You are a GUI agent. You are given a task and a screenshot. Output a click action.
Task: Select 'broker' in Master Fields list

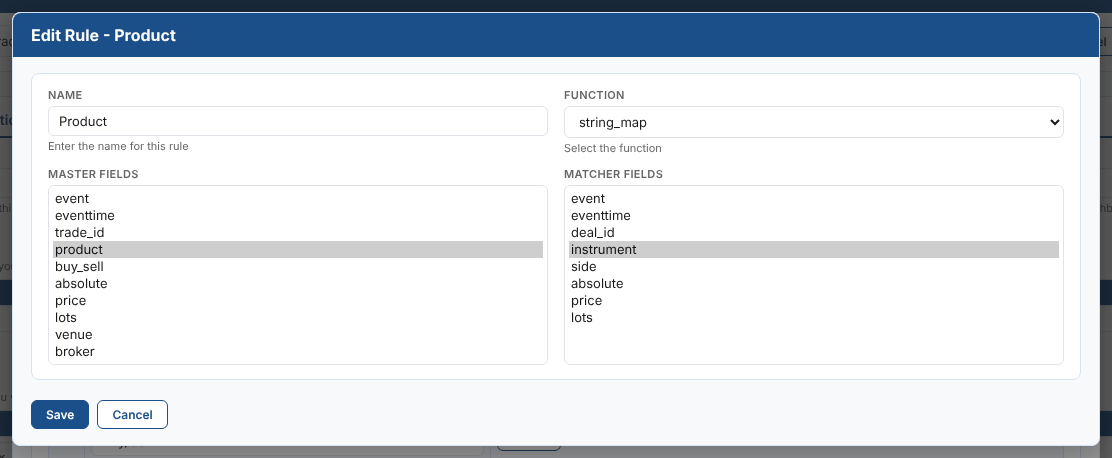[298, 352]
